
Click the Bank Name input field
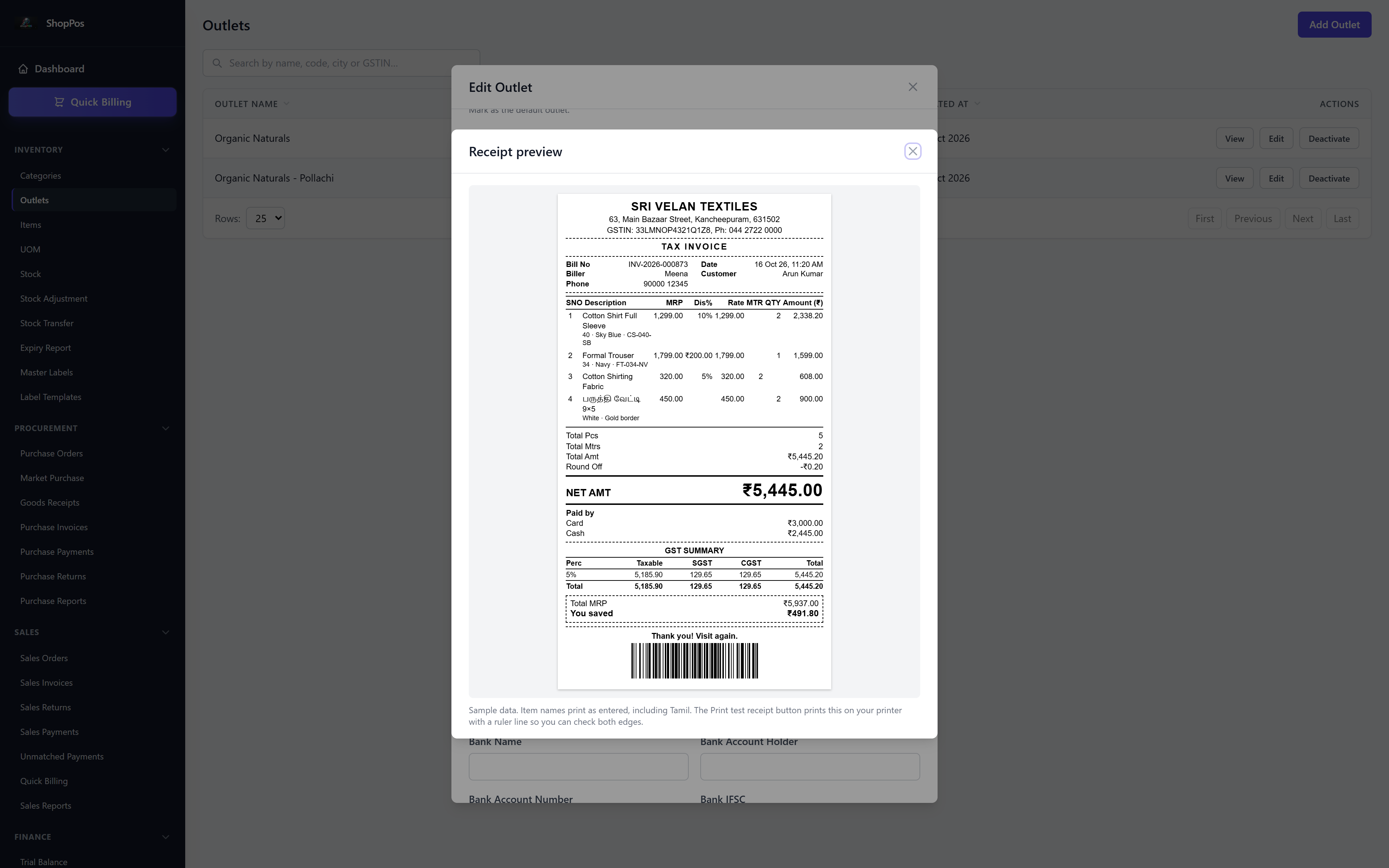click(578, 766)
